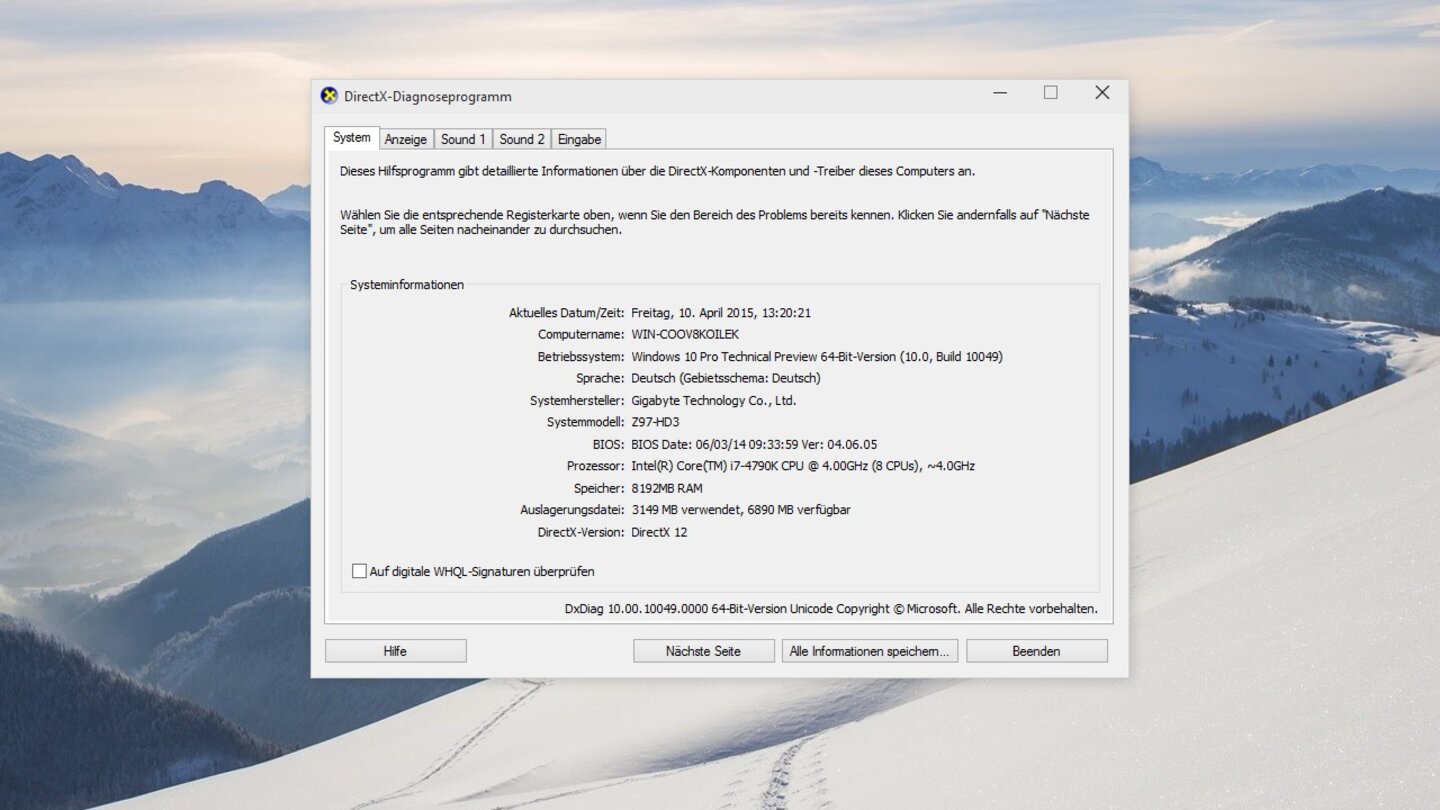Click pagefile value 3149 MB verwendet
This screenshot has width=1440, height=810.
741,510
